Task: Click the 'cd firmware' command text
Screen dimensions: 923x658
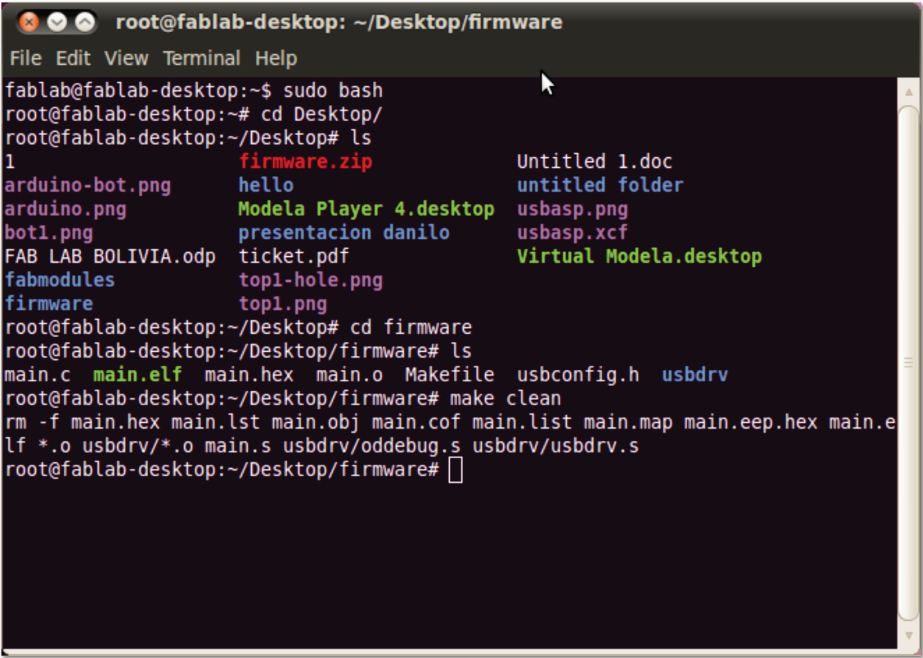Action: (x=411, y=328)
